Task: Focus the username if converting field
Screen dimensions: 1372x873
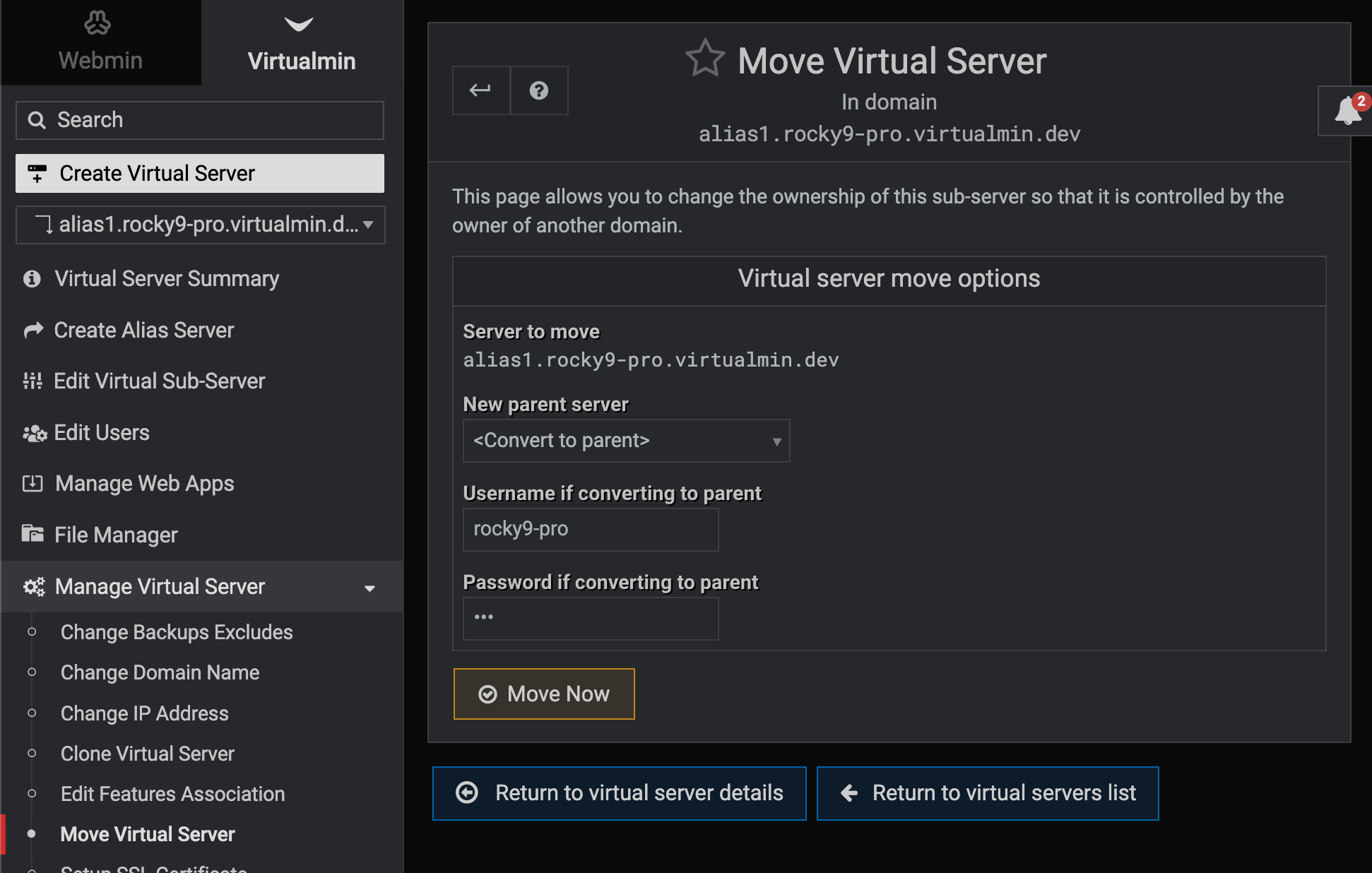Action: coord(591,530)
